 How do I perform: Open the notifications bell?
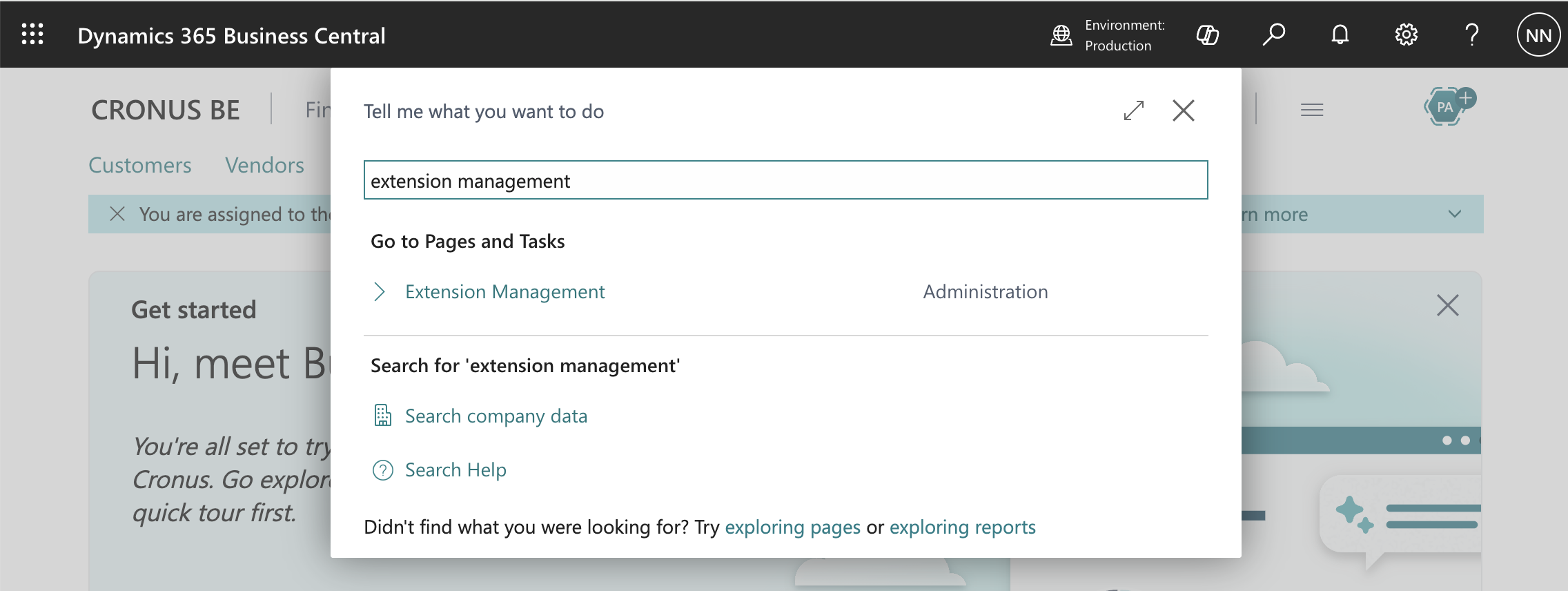click(x=1340, y=35)
